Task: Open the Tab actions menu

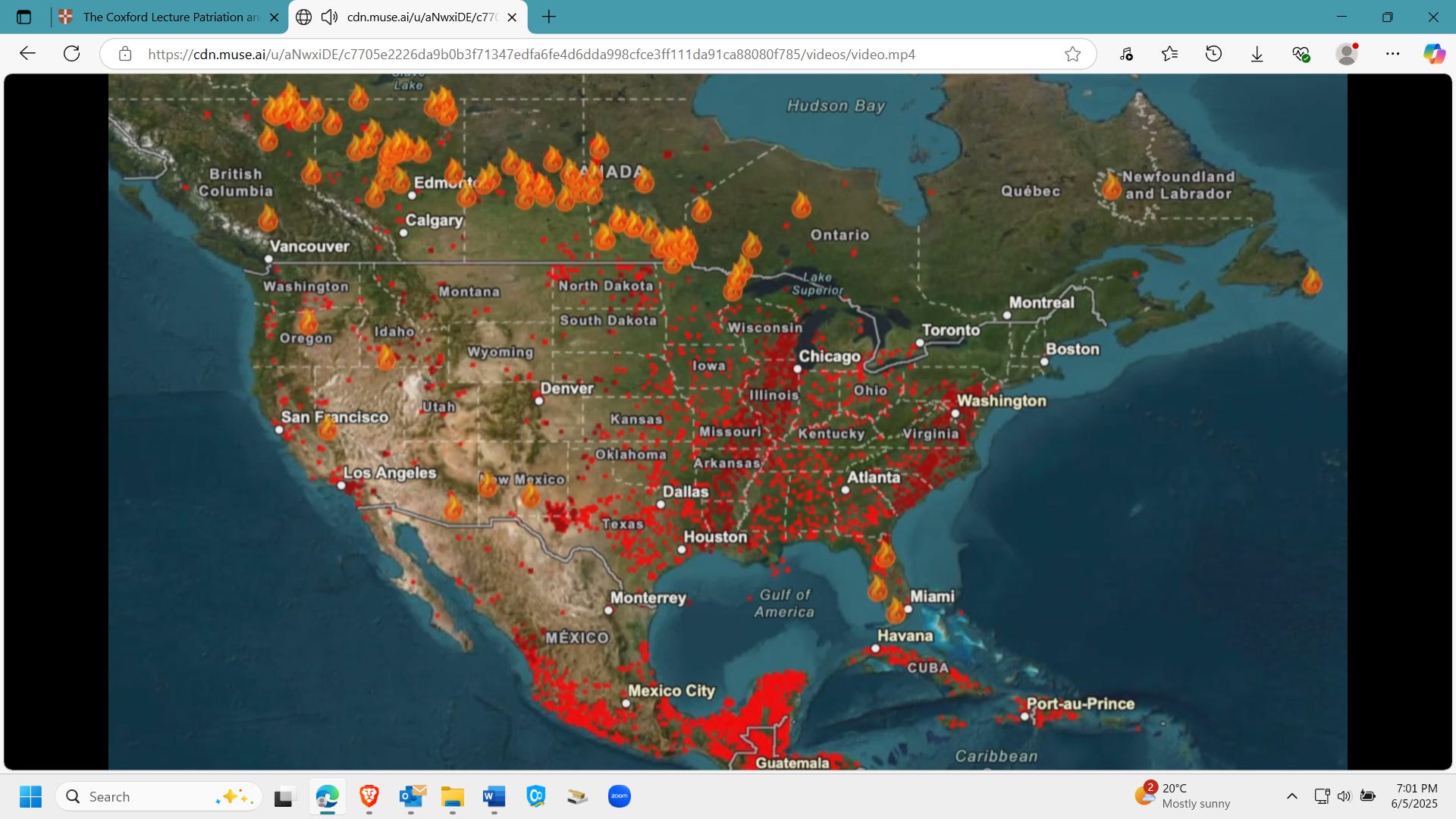Action: 24,17
